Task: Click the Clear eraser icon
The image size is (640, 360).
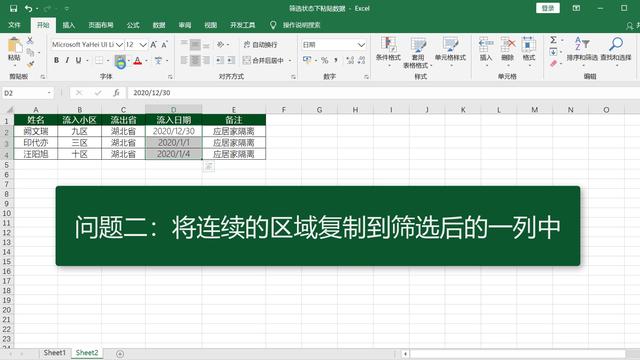Action: coord(553,64)
